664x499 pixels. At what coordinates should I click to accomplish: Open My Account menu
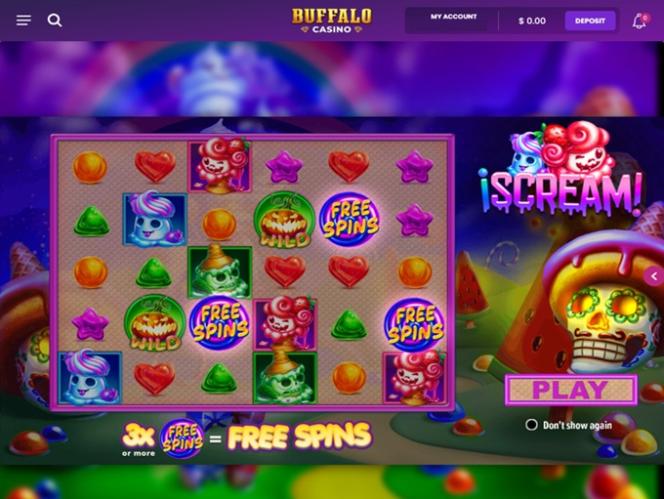click(x=453, y=17)
